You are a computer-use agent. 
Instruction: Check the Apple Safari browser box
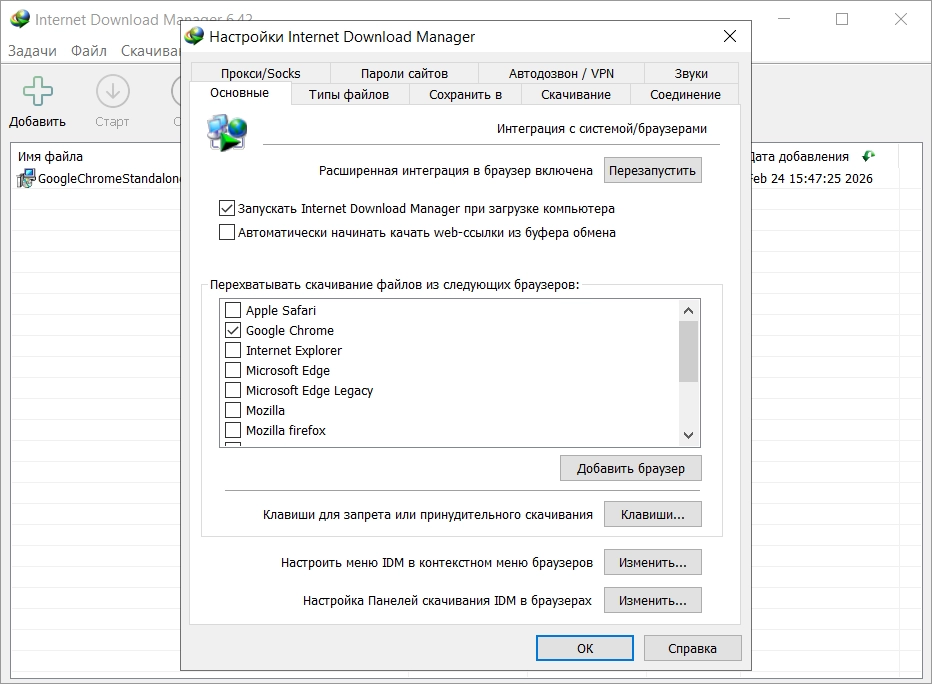coord(232,310)
